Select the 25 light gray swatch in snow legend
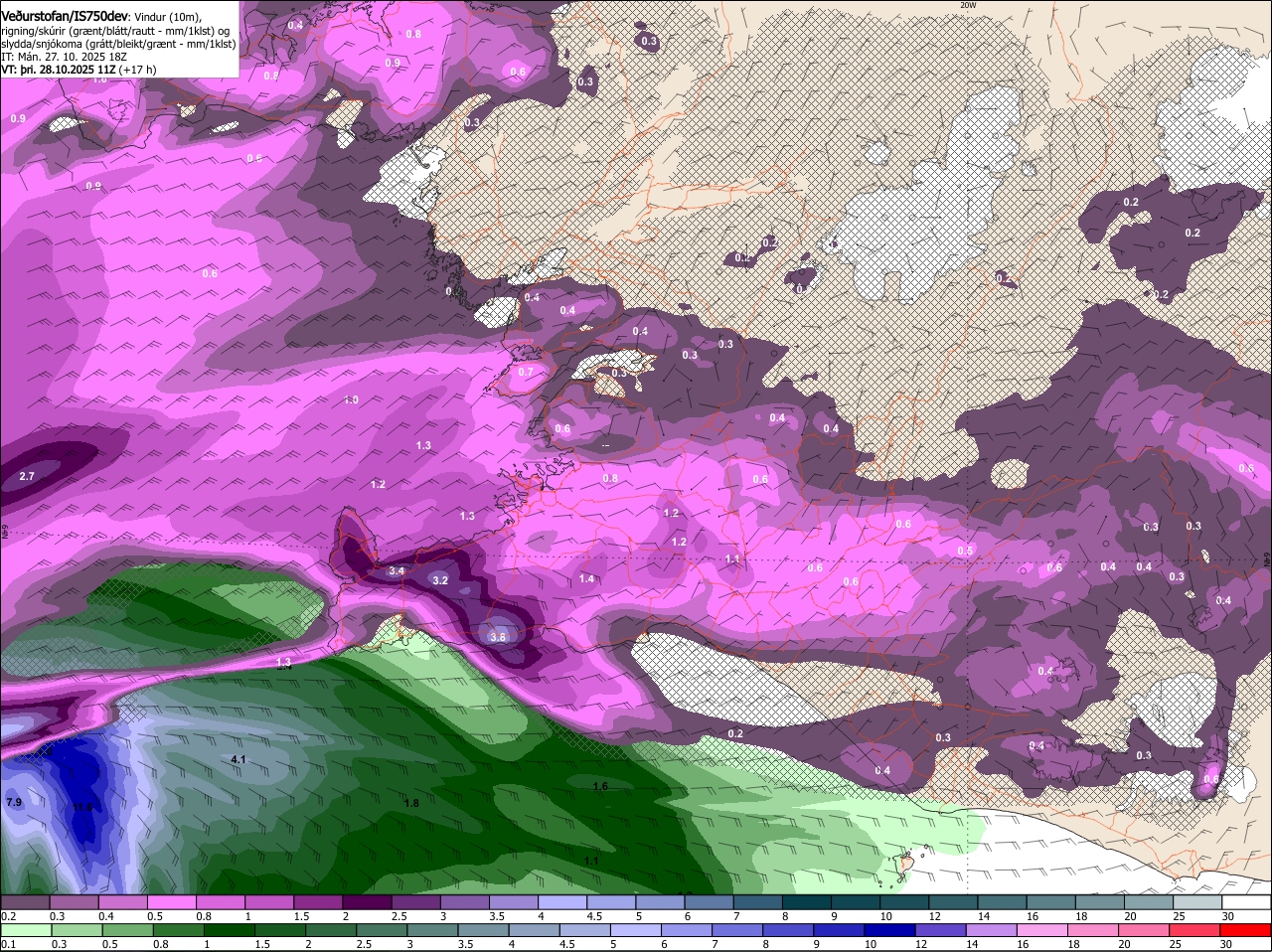Viewport: 1272px width, 952px height. 1198,901
